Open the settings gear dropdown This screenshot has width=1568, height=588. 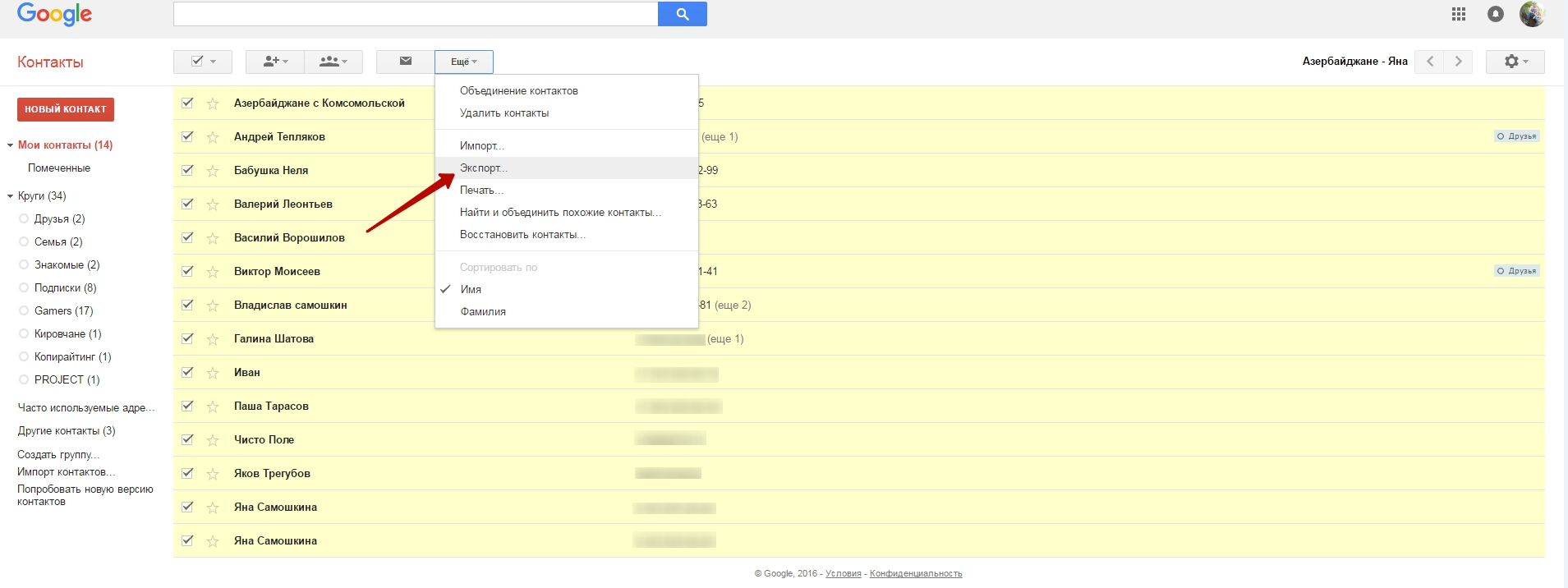pos(1515,62)
